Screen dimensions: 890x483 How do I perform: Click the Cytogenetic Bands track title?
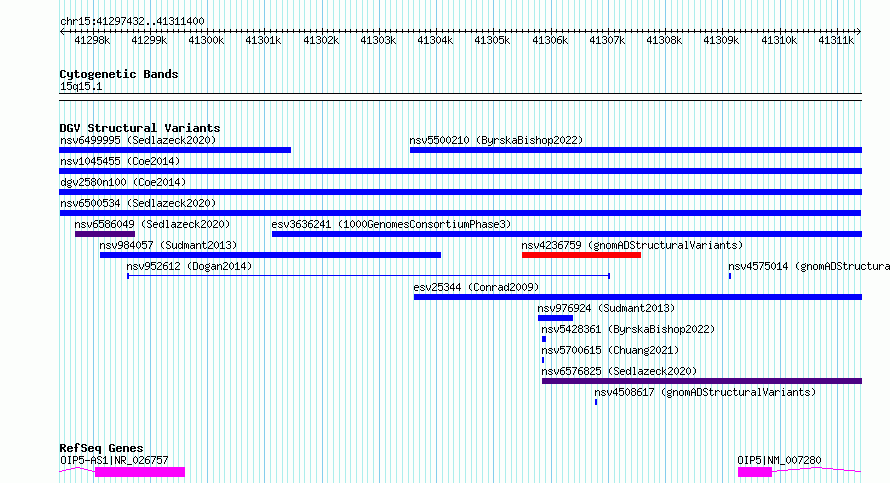click(119, 74)
